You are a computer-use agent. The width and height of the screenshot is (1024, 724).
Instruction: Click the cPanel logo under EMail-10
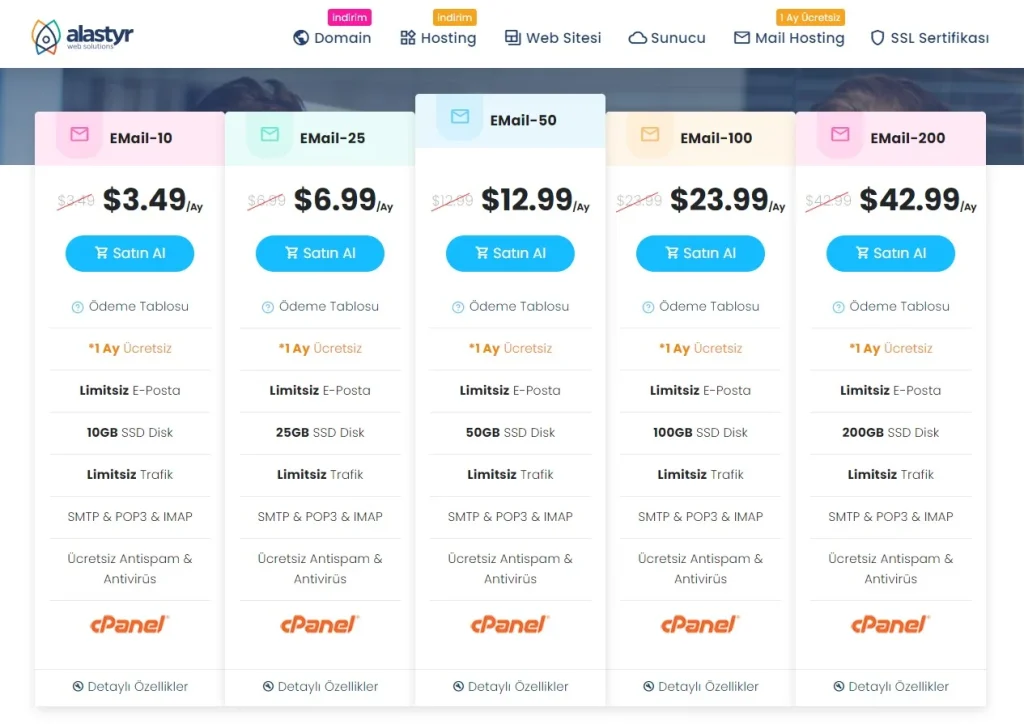[129, 625]
